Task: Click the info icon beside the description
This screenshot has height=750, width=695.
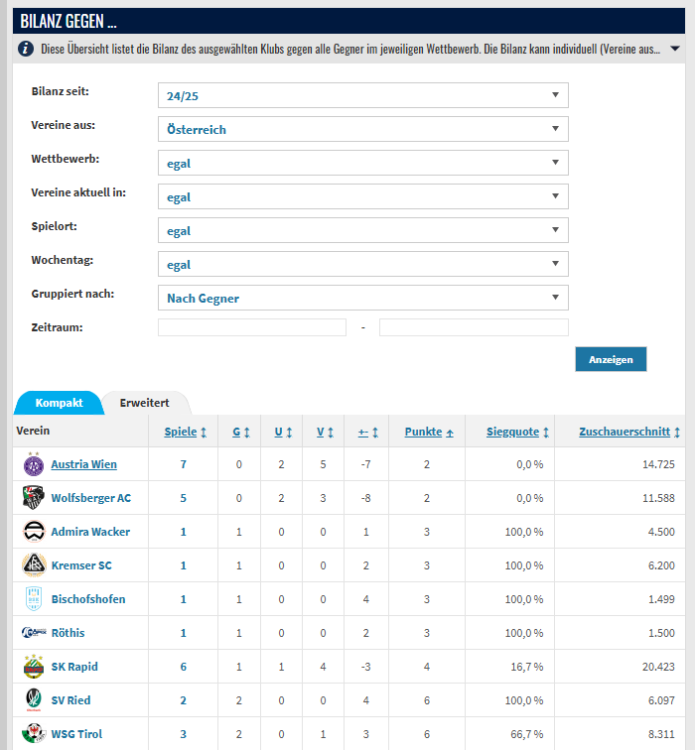Action: (x=26, y=49)
